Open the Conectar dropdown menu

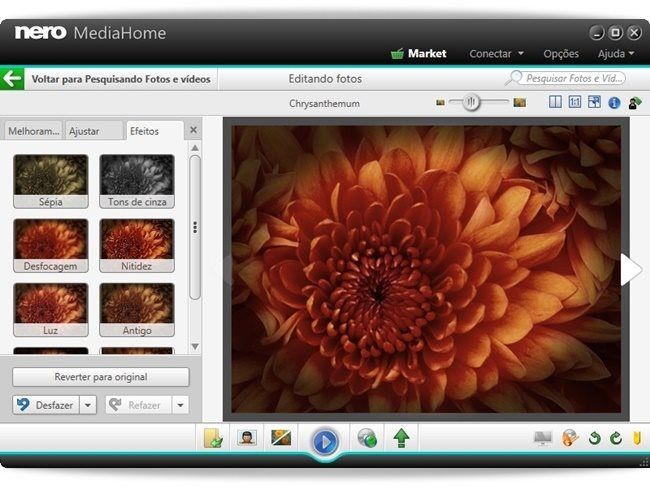(x=496, y=53)
